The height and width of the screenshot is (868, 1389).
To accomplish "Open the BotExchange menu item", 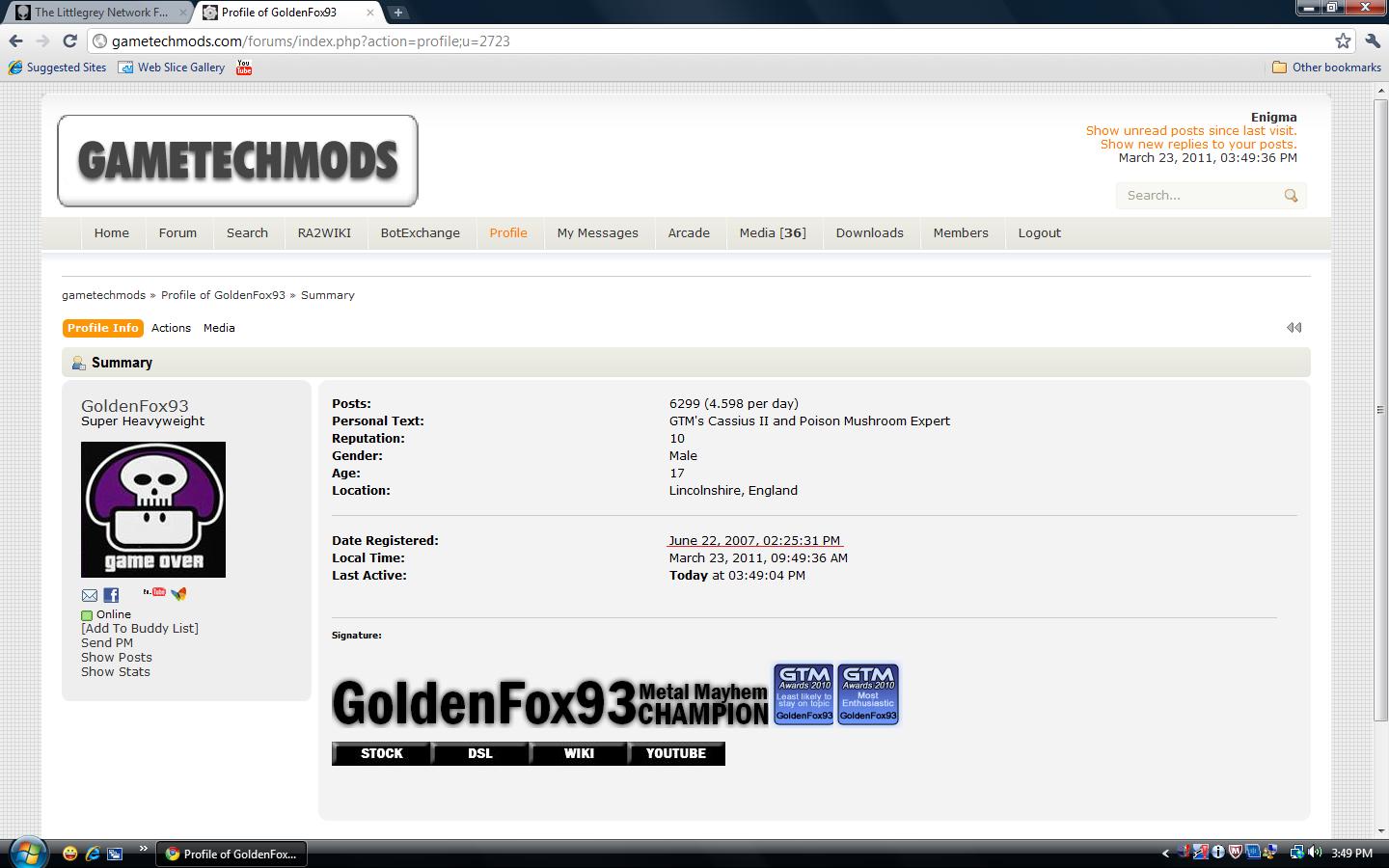I will point(421,233).
